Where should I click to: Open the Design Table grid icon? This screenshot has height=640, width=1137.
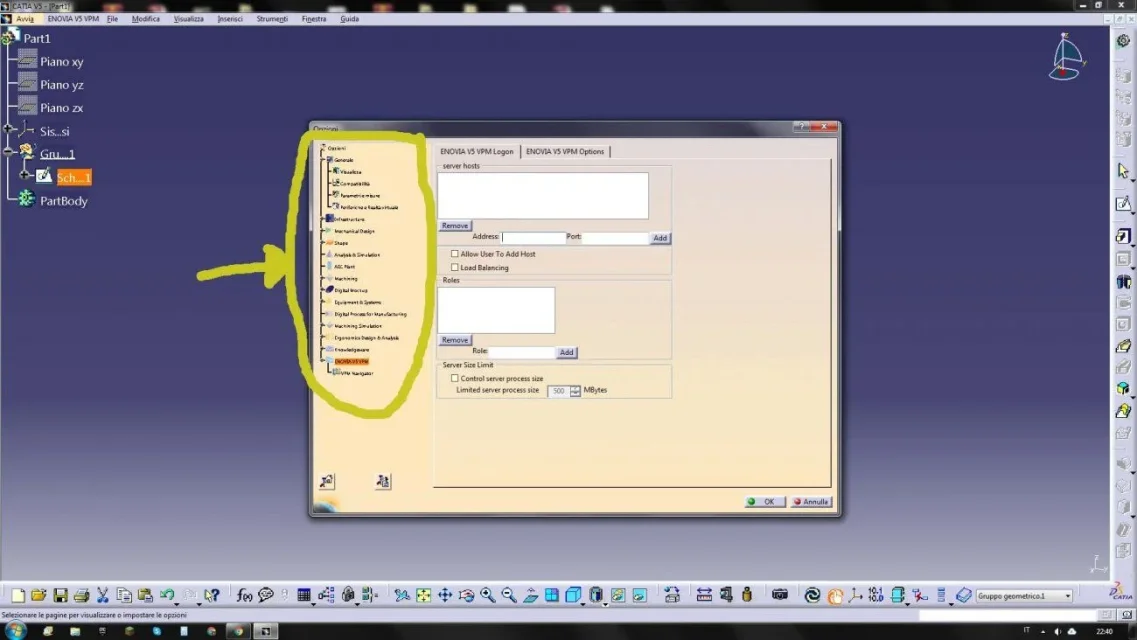tap(303, 595)
